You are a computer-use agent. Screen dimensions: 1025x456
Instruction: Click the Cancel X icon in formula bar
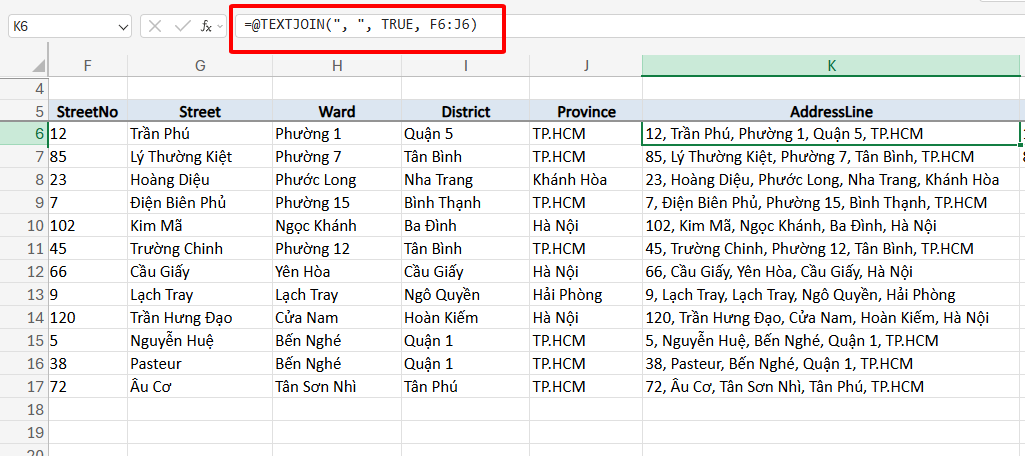(155, 26)
